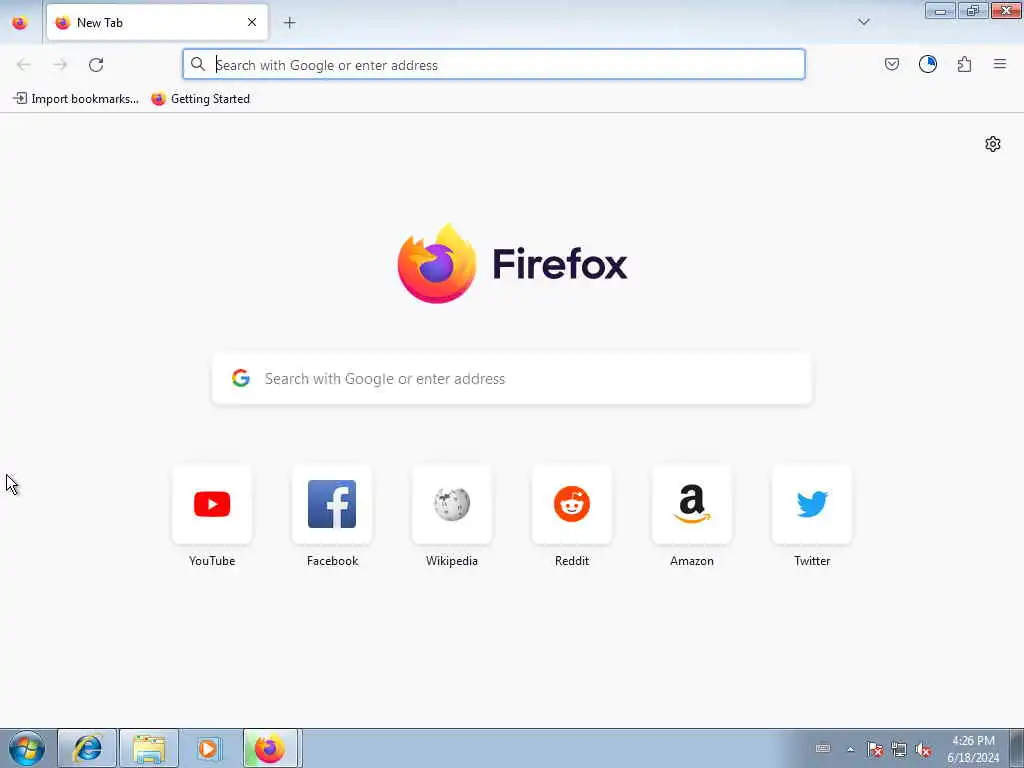Open the Firefox account icon
Image resolution: width=1024 pixels, height=768 pixels.
tap(927, 64)
